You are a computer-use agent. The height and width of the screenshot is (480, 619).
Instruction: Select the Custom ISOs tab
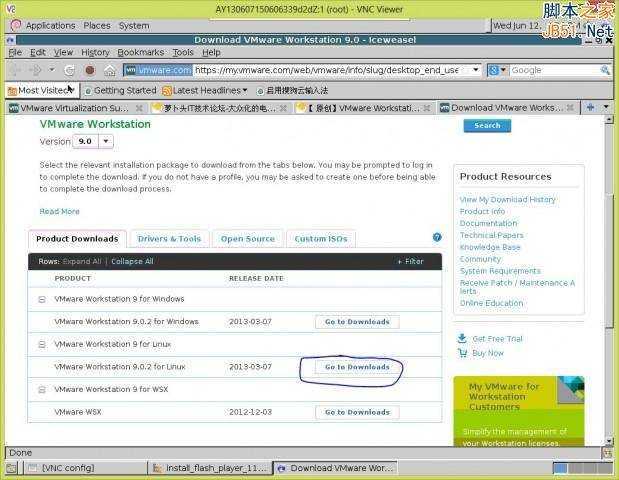pos(321,239)
